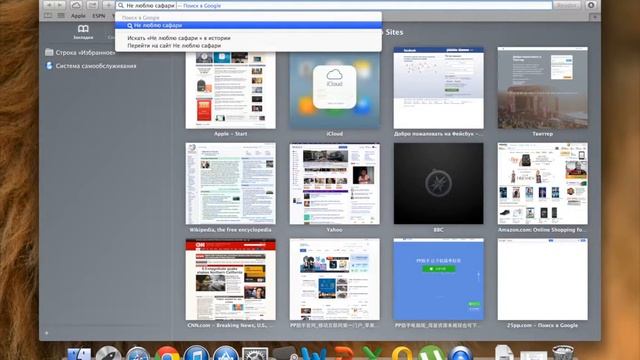Open System Preferences gear in Dock

point(255,353)
